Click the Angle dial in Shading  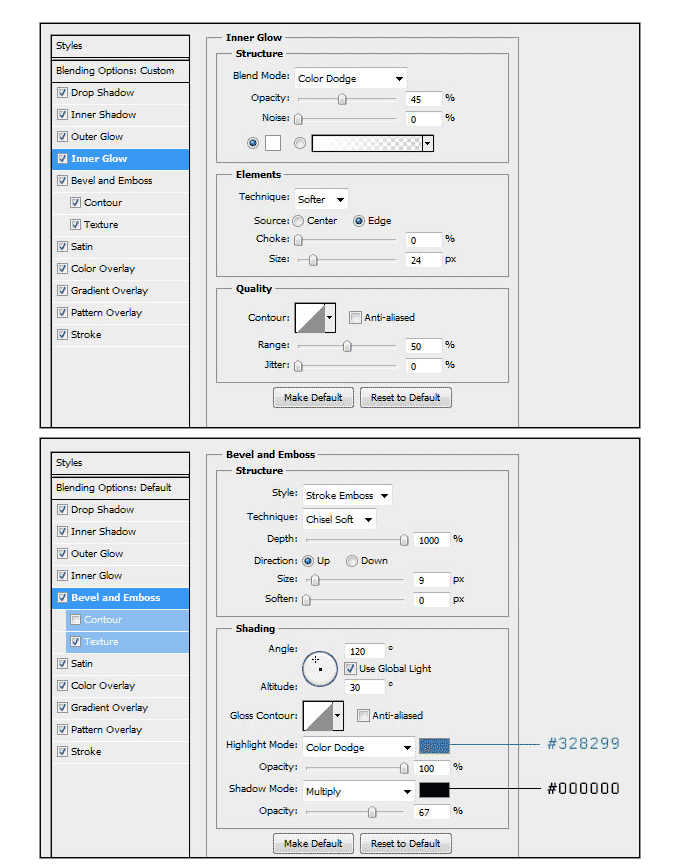tap(320, 669)
